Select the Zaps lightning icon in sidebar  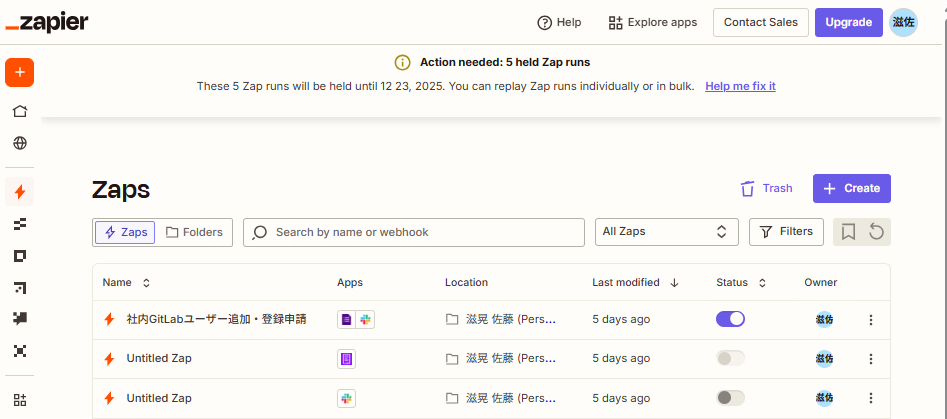coord(20,191)
